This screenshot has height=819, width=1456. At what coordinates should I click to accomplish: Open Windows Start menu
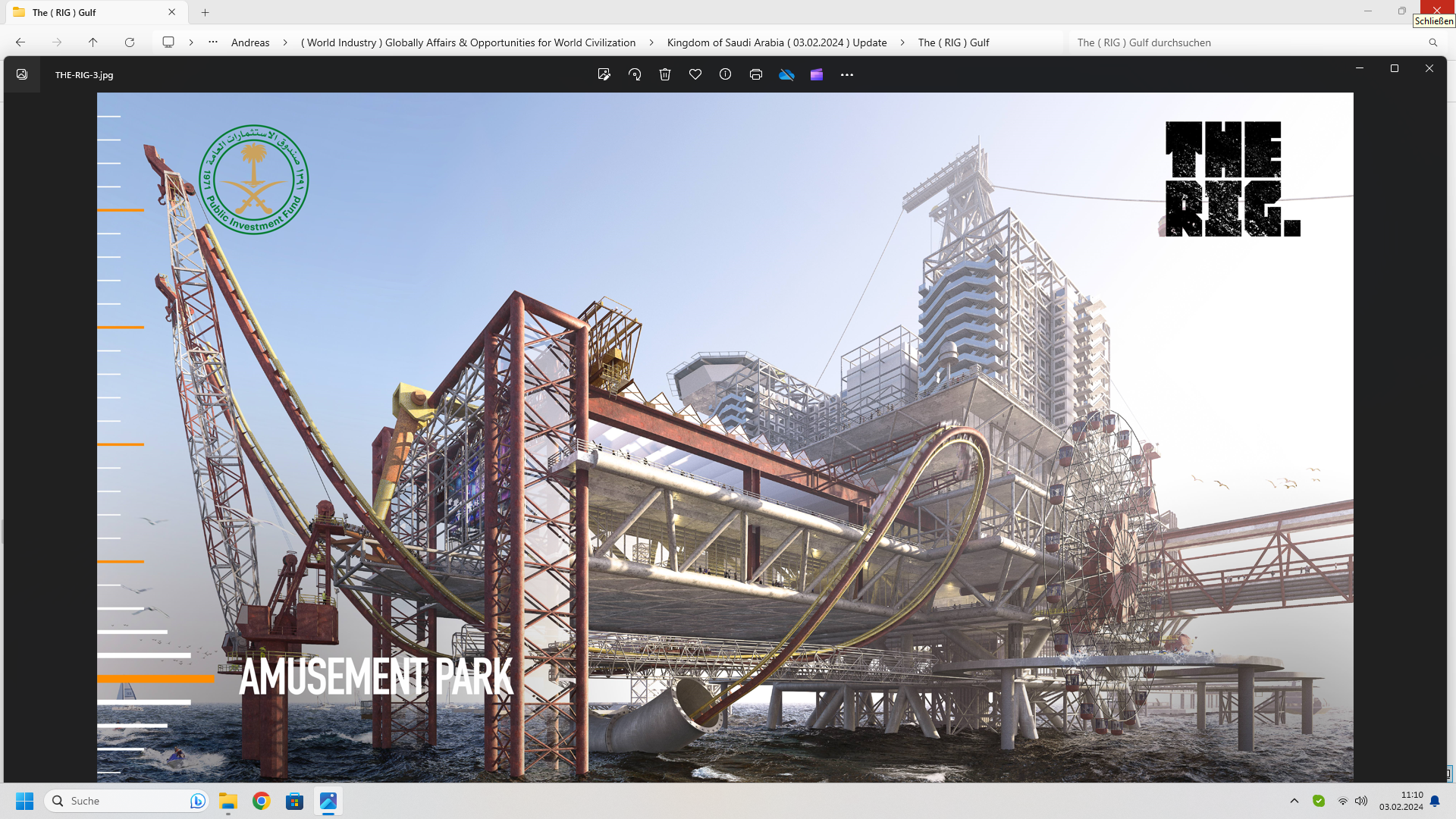pyautogui.click(x=25, y=801)
